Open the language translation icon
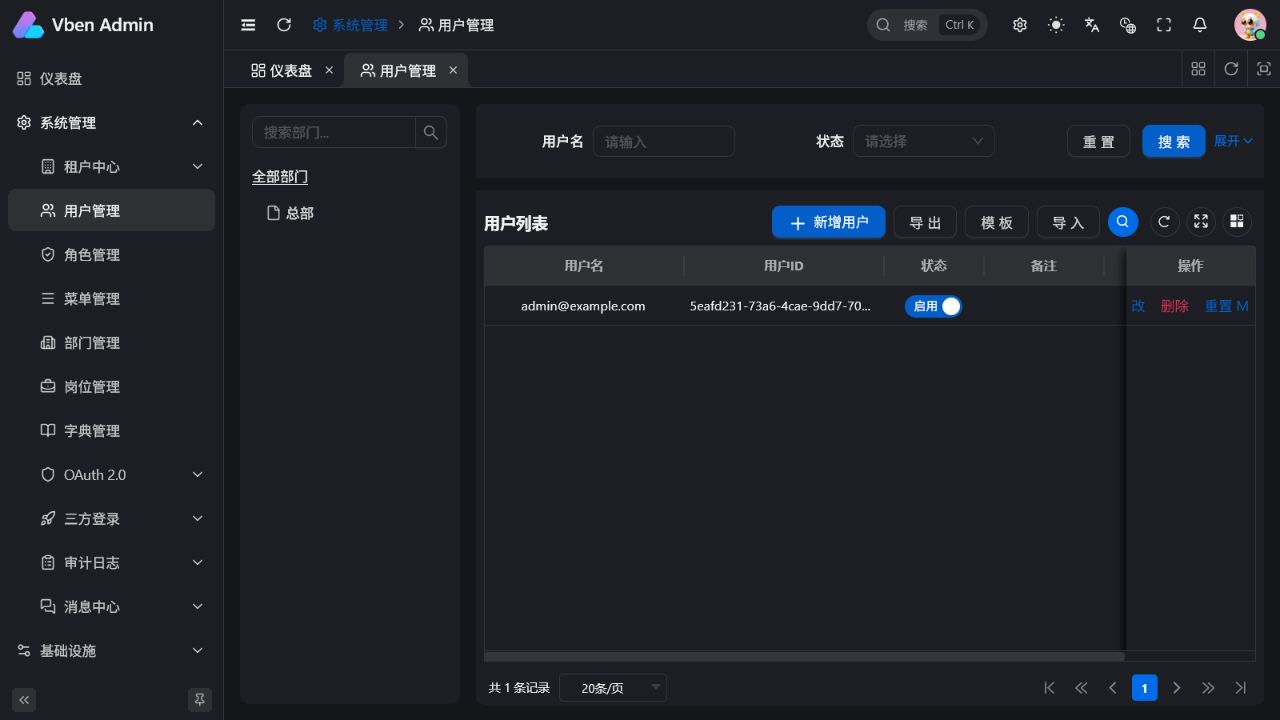1280x720 pixels. [x=1092, y=25]
